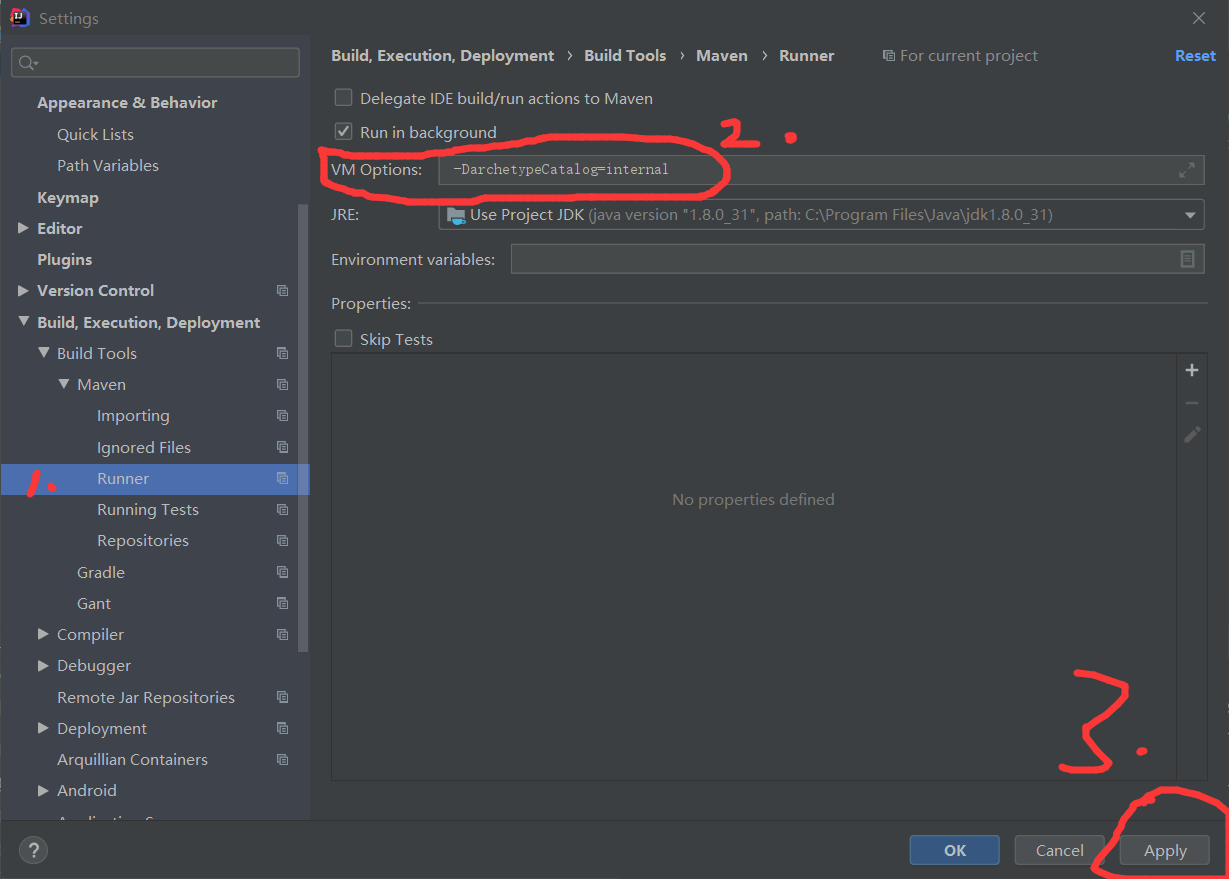
Task: Click the project-level icon beside Deployment
Action: point(282,728)
